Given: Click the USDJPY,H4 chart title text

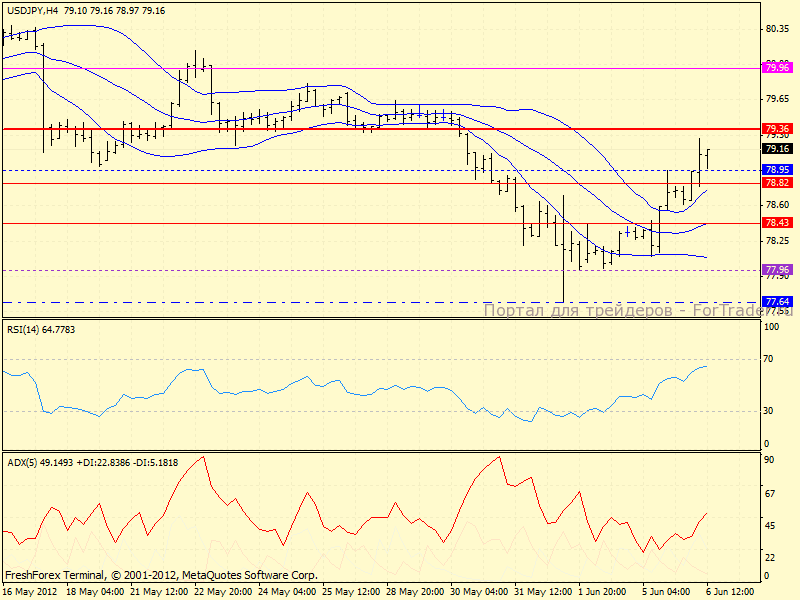Looking at the screenshot, I should coord(86,10).
